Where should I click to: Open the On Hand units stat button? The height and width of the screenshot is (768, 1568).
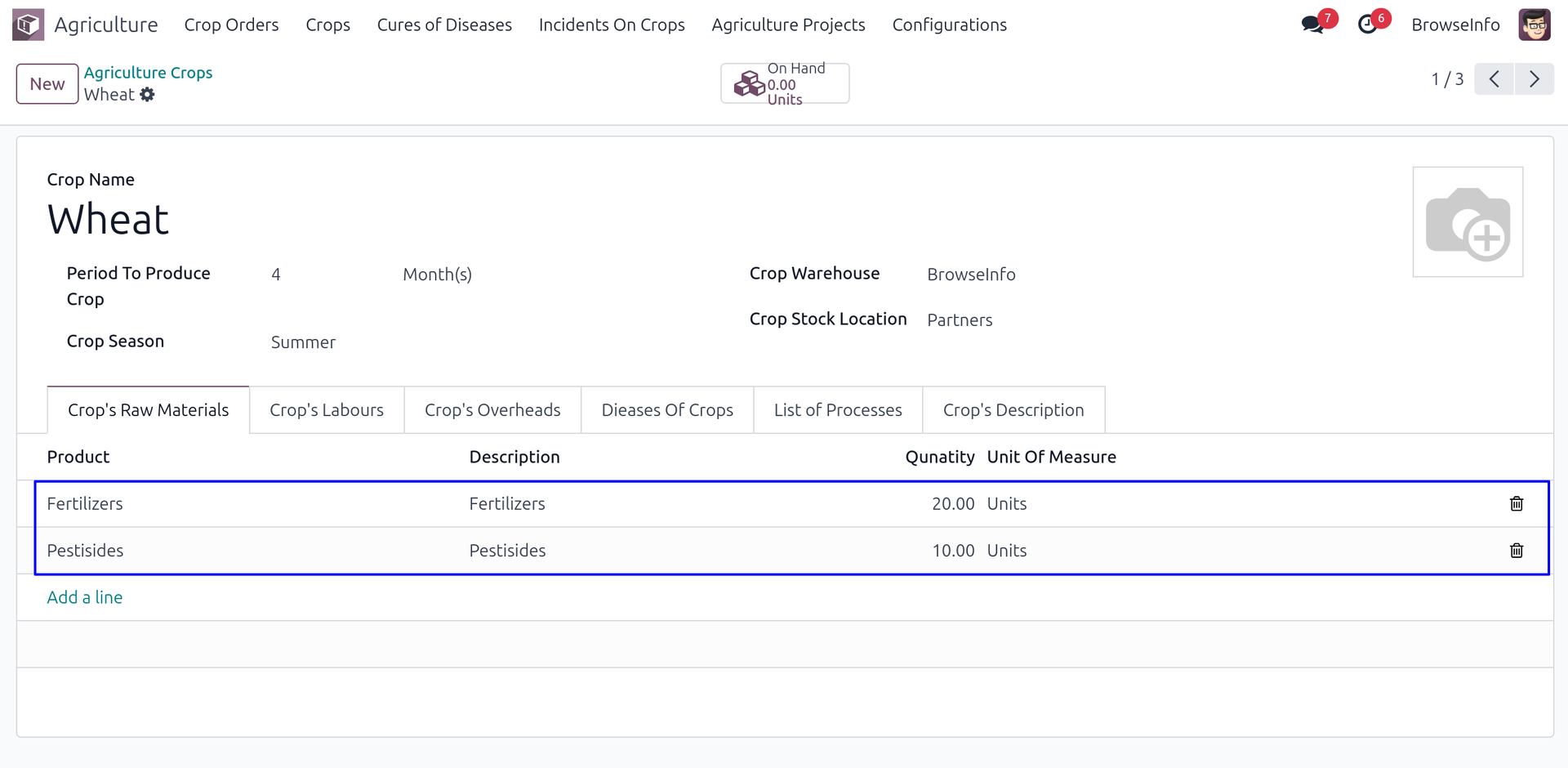(x=784, y=83)
